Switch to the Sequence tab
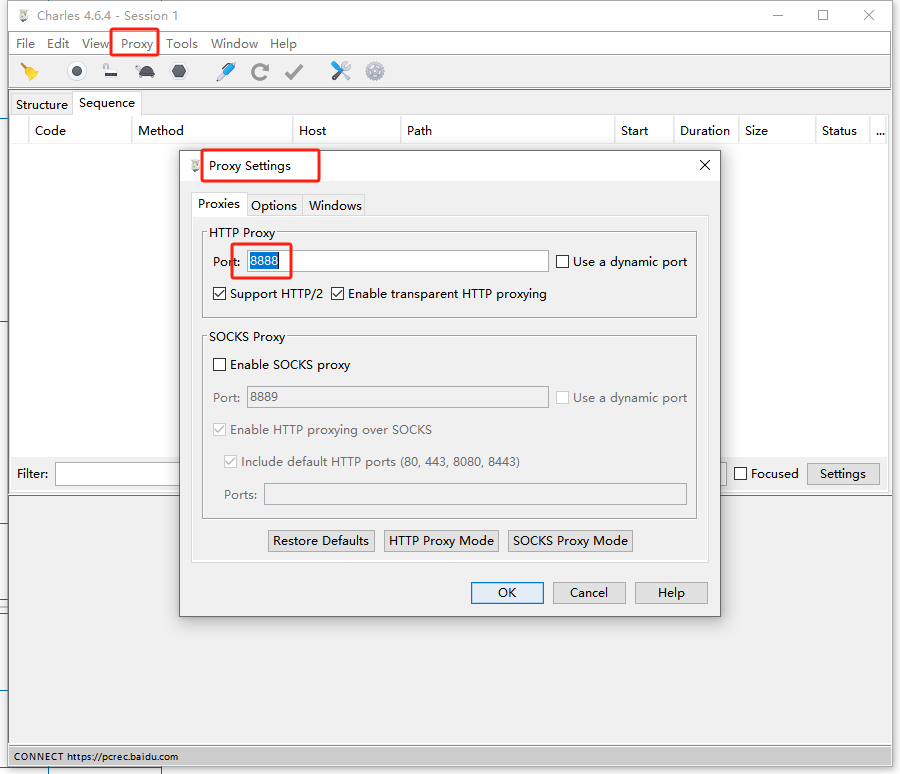 tap(107, 103)
